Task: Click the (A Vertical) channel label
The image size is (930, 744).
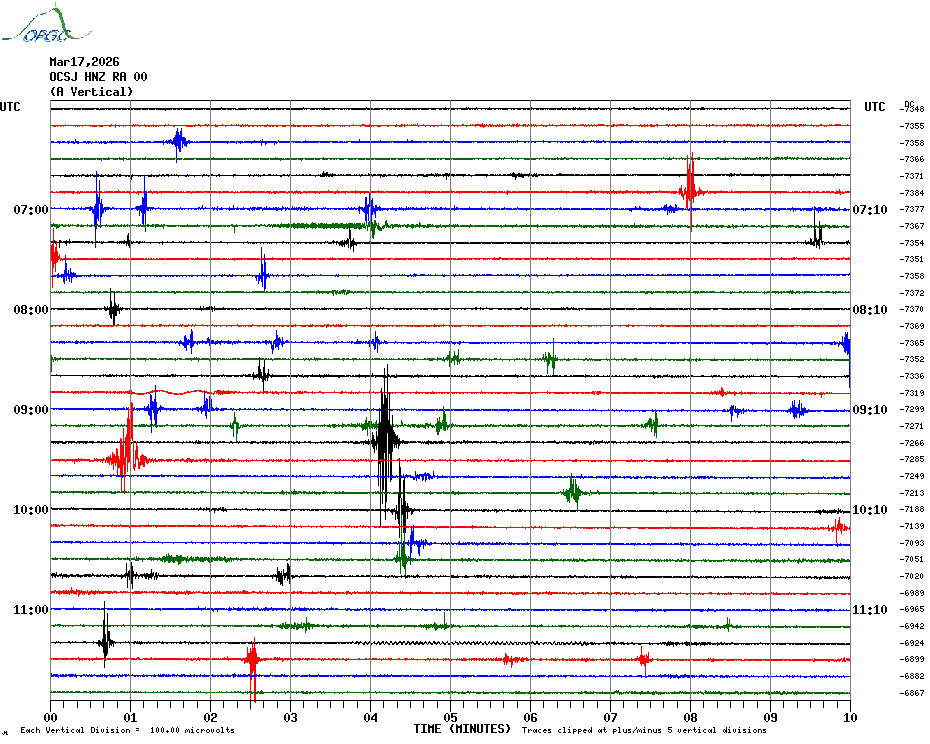Action: pos(91,92)
